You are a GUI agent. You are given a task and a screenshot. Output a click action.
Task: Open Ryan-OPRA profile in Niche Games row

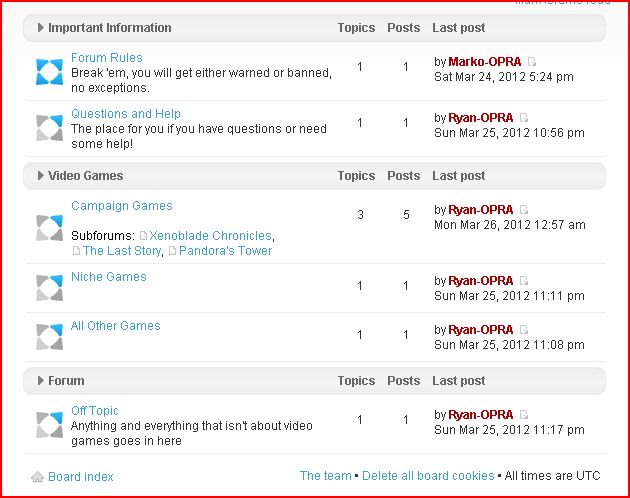(481, 281)
